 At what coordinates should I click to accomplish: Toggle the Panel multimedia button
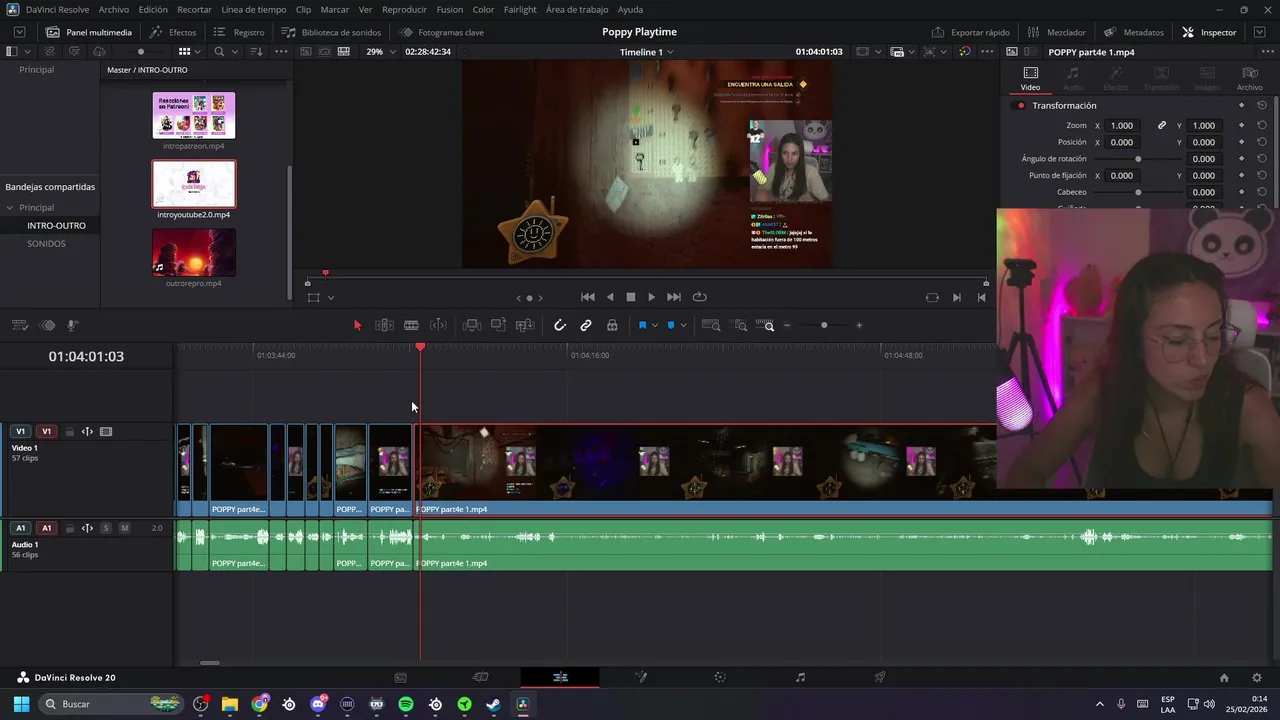[89, 32]
